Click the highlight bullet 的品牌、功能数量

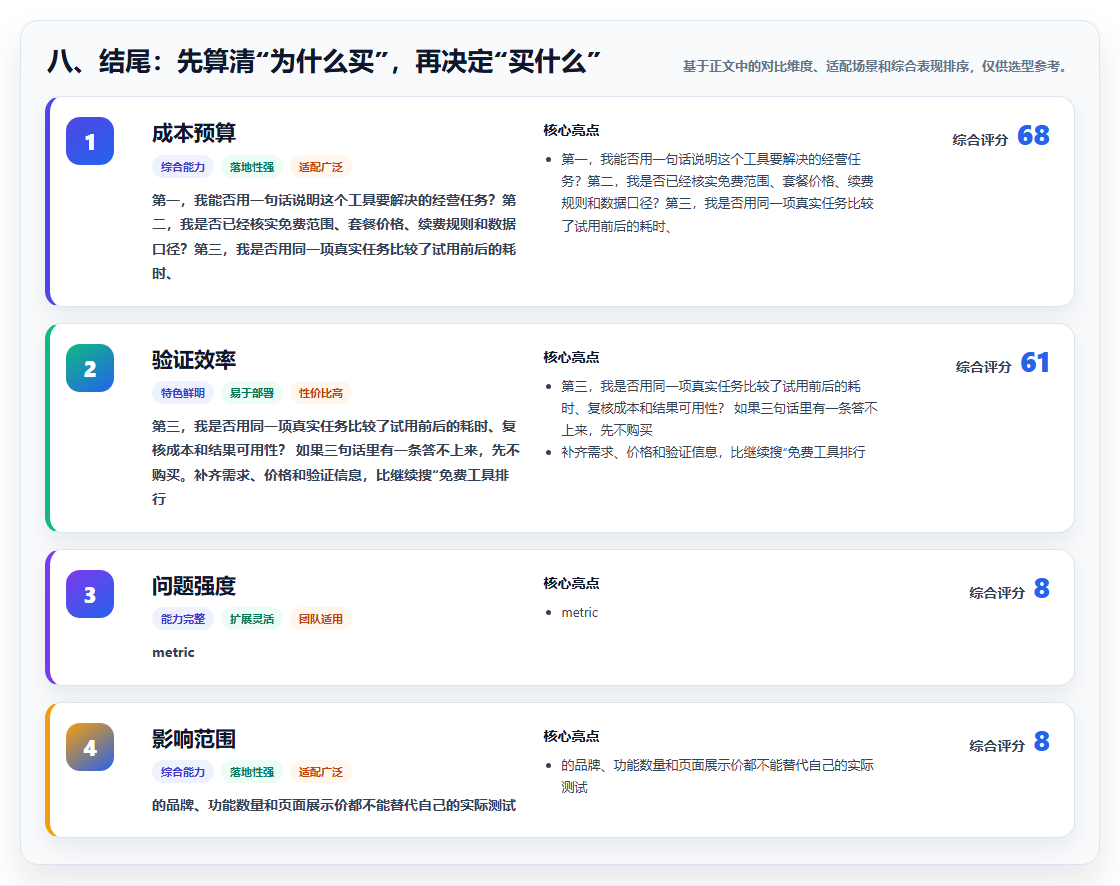(717, 776)
